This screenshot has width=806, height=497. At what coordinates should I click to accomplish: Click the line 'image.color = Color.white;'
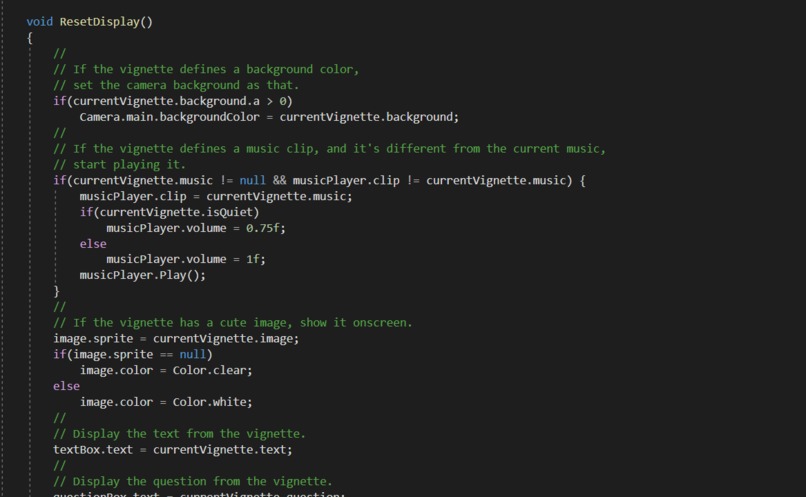[166, 402]
